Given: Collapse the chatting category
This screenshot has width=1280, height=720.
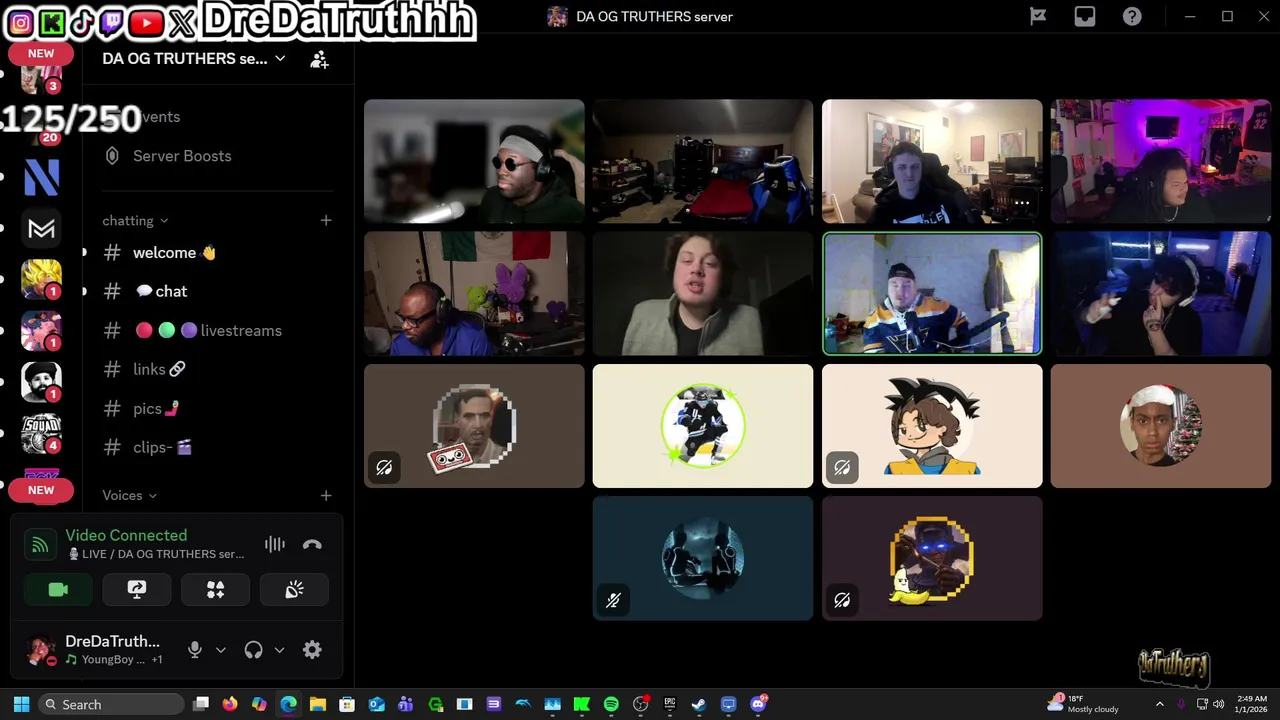Looking at the screenshot, I should (135, 221).
